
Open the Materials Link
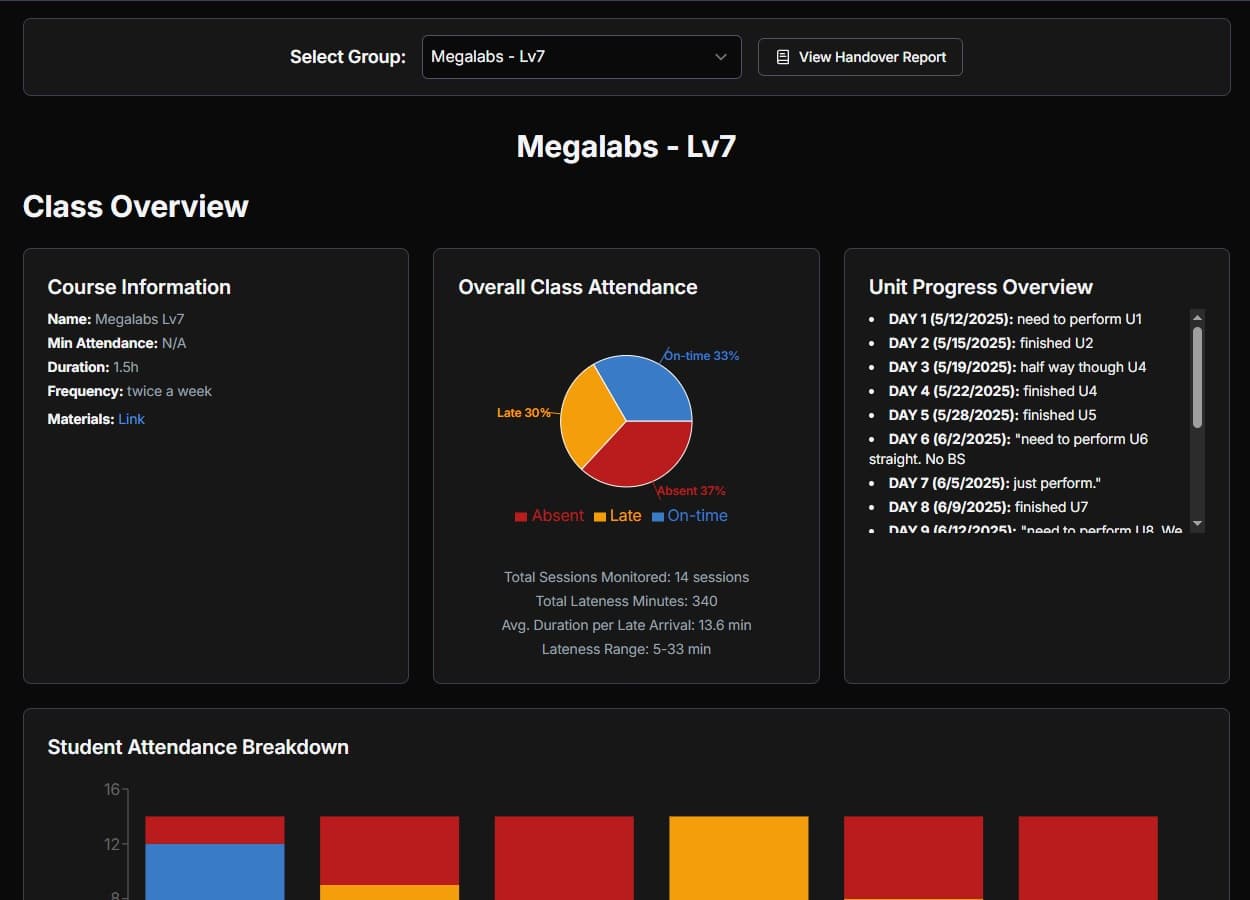pyautogui.click(x=131, y=418)
